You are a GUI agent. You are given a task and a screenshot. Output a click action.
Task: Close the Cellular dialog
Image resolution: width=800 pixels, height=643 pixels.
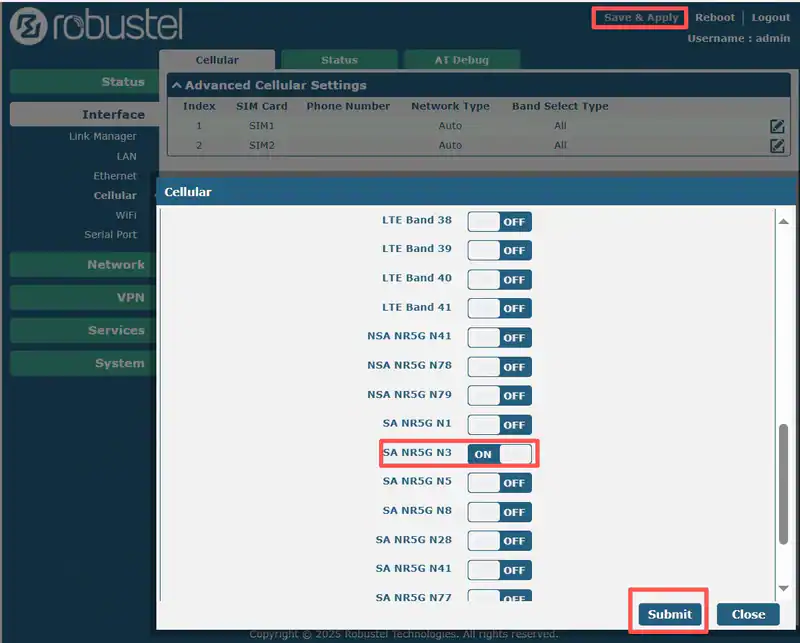(747, 614)
